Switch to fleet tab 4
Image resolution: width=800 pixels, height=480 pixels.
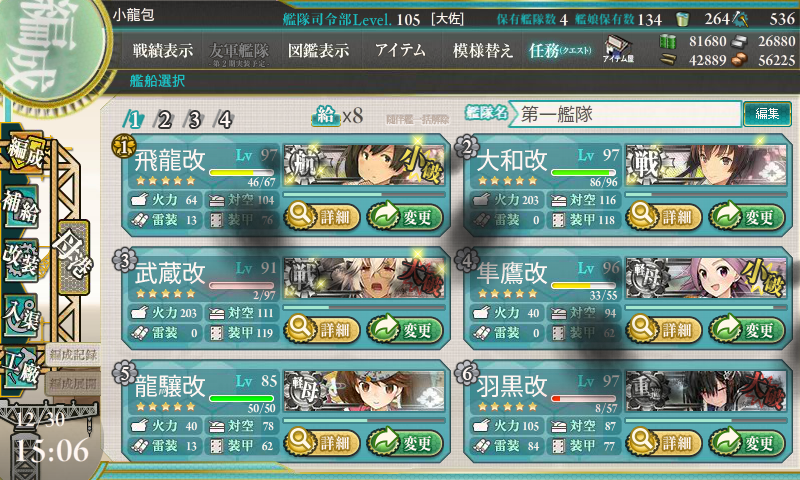[x=224, y=120]
